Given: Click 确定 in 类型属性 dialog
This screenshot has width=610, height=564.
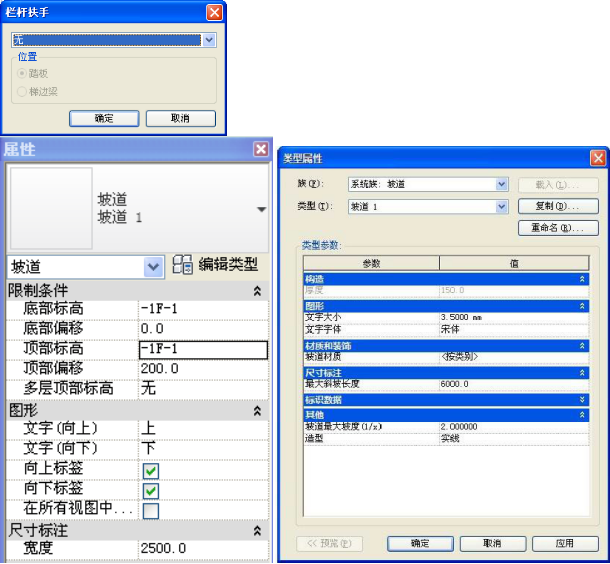Looking at the screenshot, I should (420, 543).
